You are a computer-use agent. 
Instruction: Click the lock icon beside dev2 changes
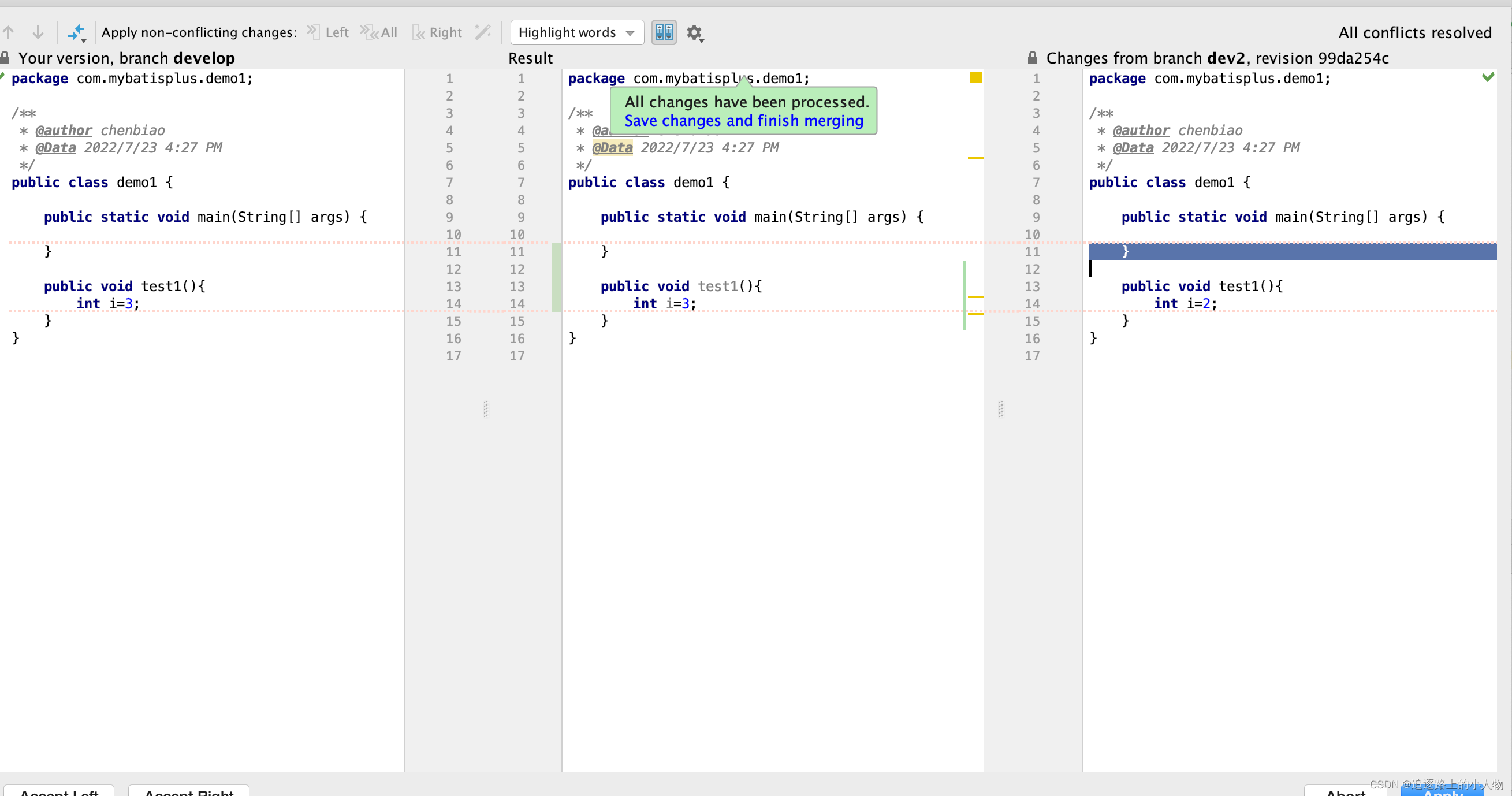(1033, 58)
